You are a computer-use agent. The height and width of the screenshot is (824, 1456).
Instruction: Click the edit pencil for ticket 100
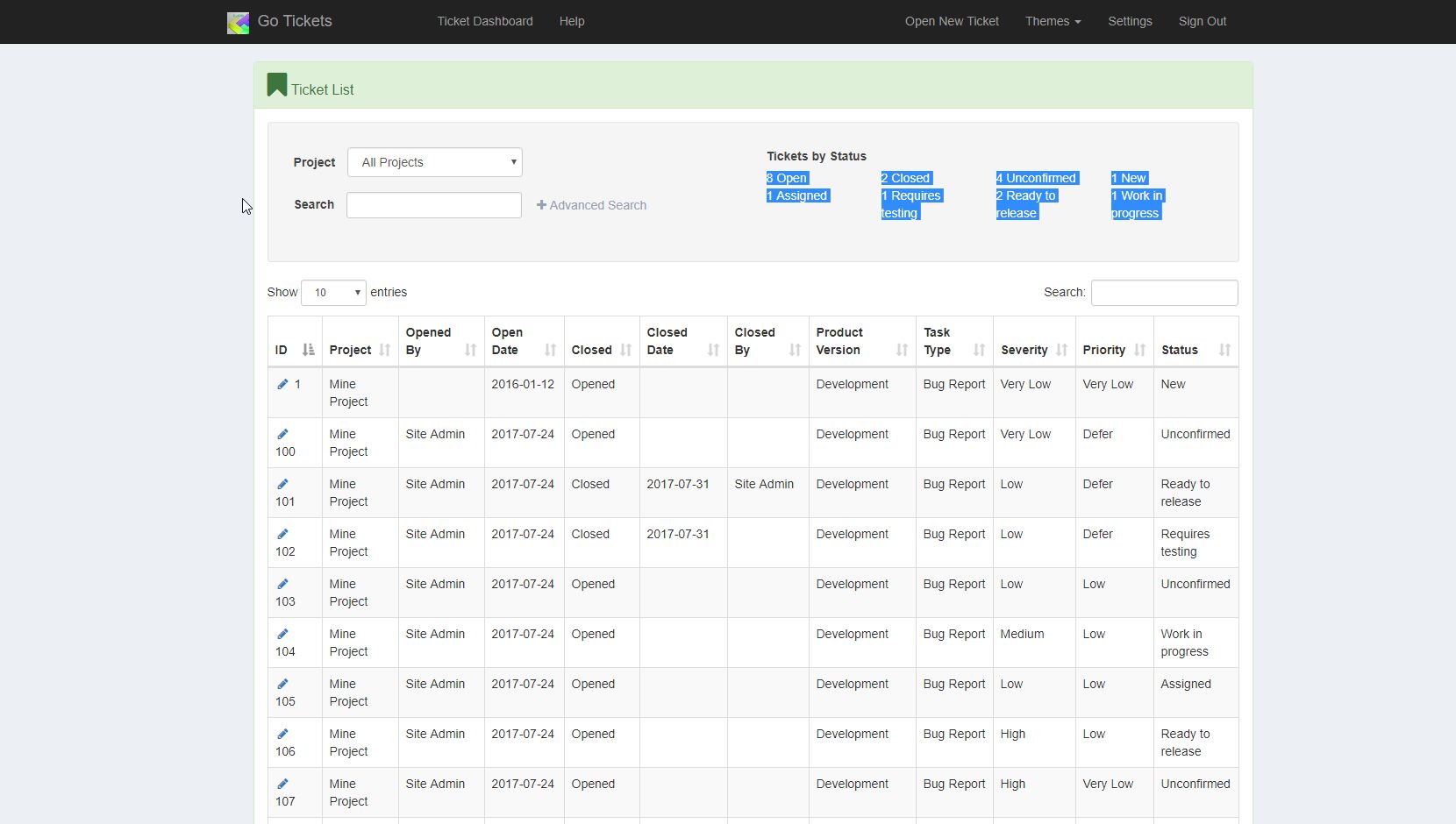282,434
